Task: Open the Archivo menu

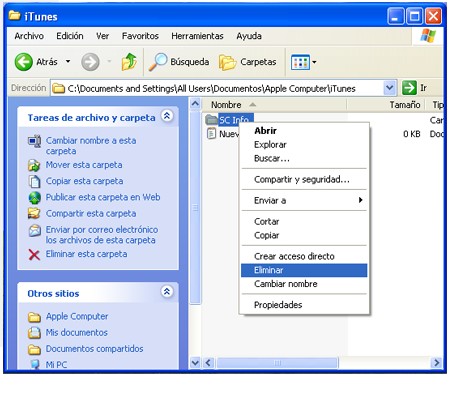Action: [x=29, y=36]
